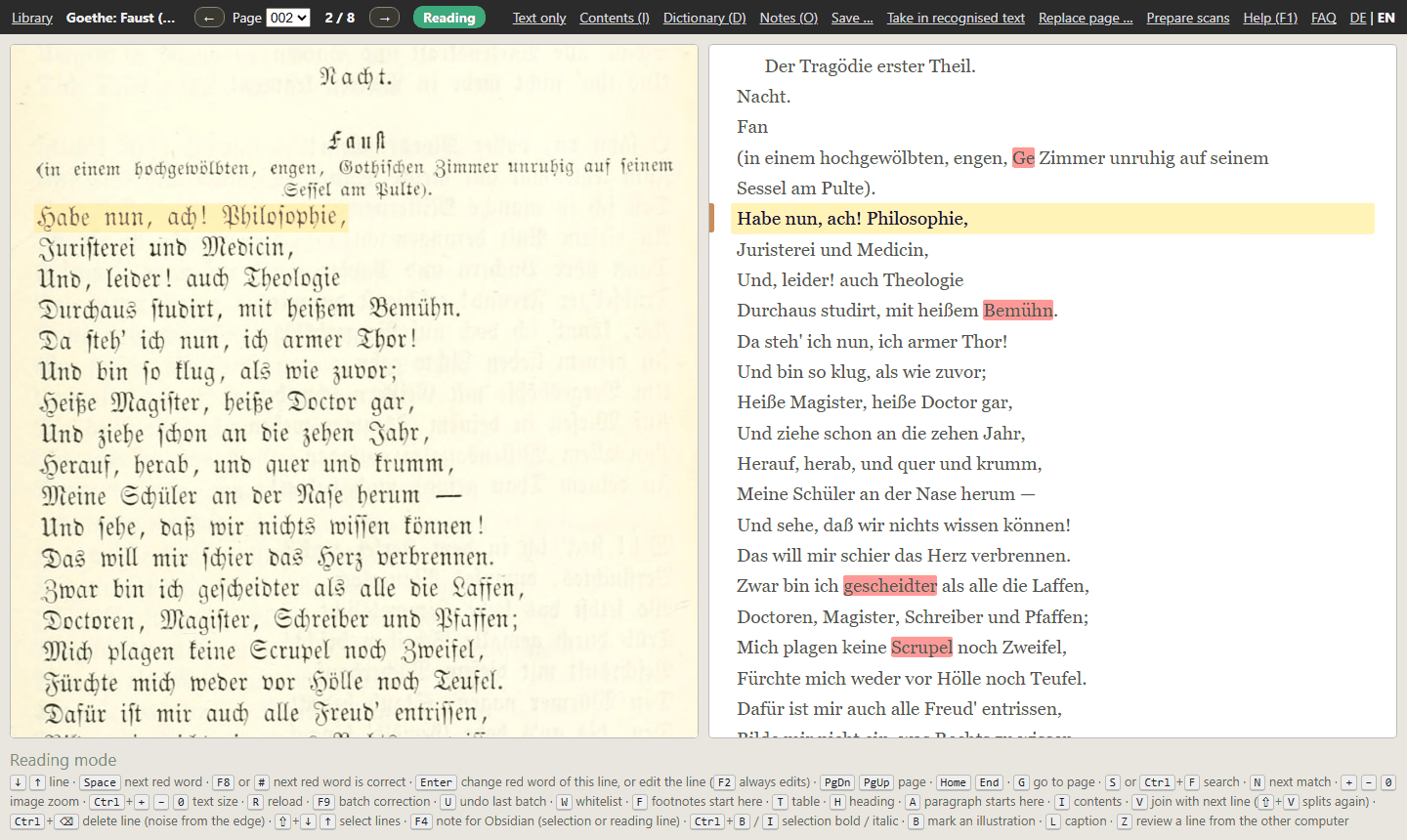Select the red-marked word Scrupel
Screen dimensions: 1407x840
coord(921,648)
